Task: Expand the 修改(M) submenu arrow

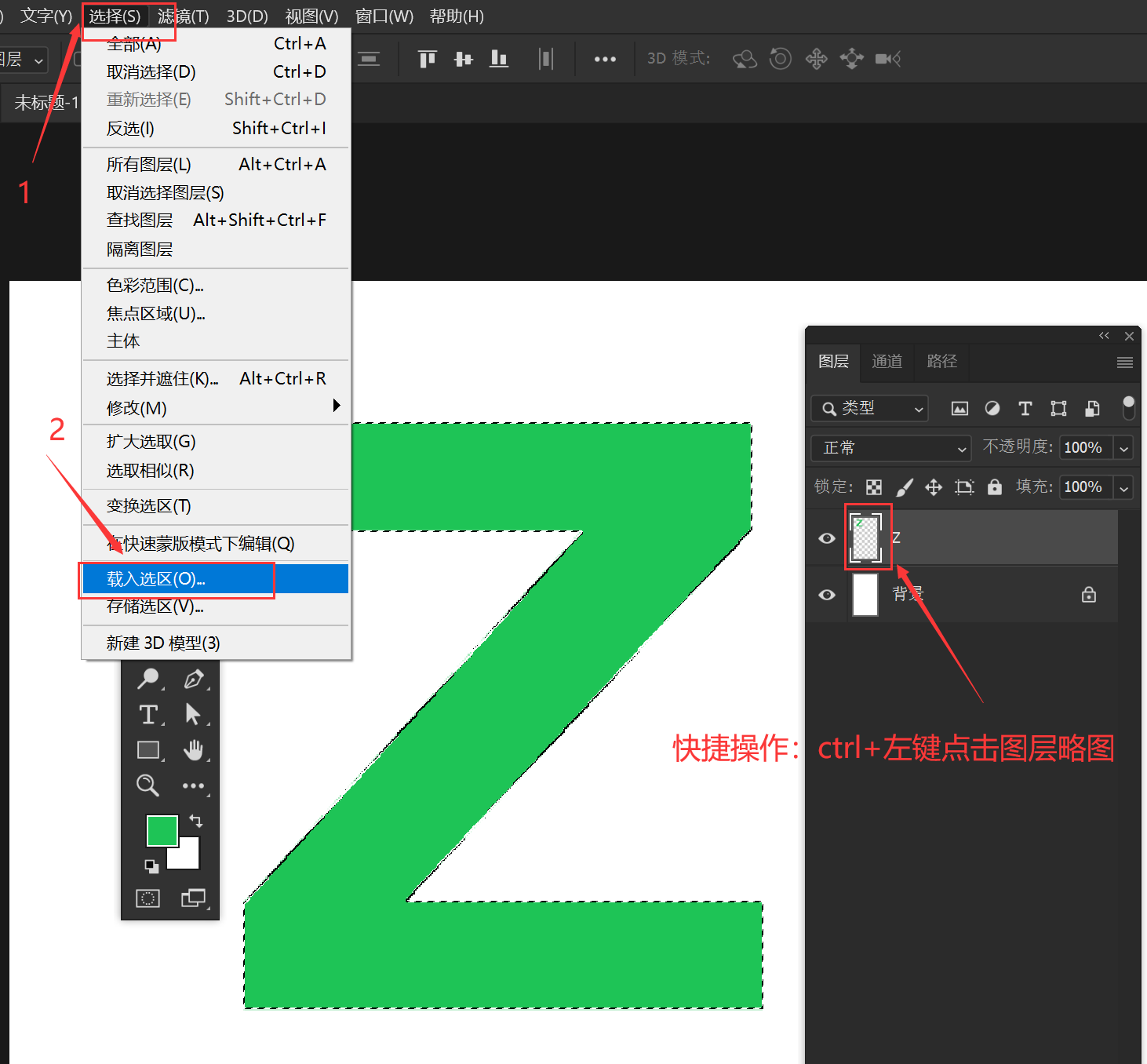Action: click(x=337, y=406)
